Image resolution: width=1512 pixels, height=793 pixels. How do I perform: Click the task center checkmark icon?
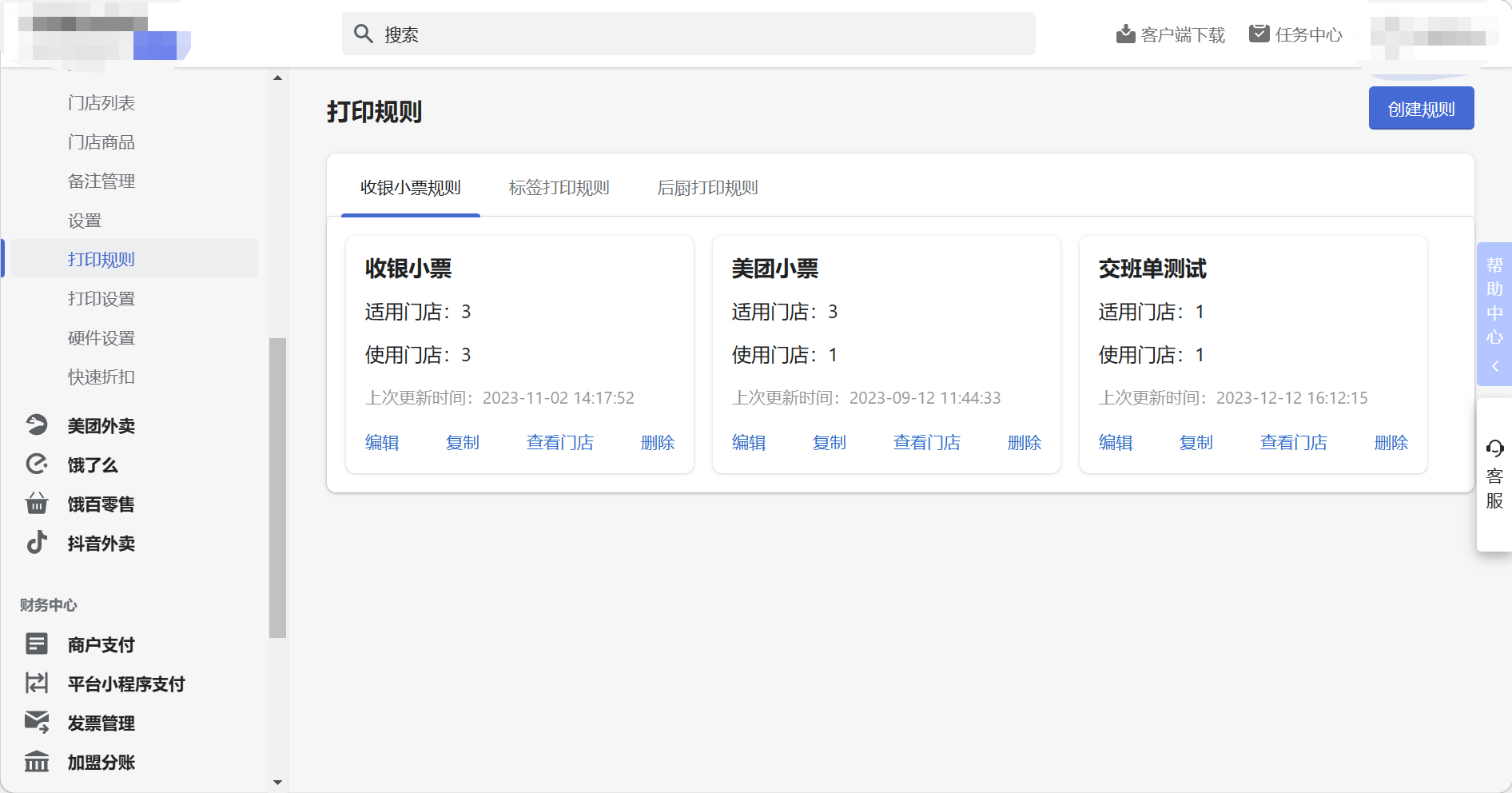1259,34
